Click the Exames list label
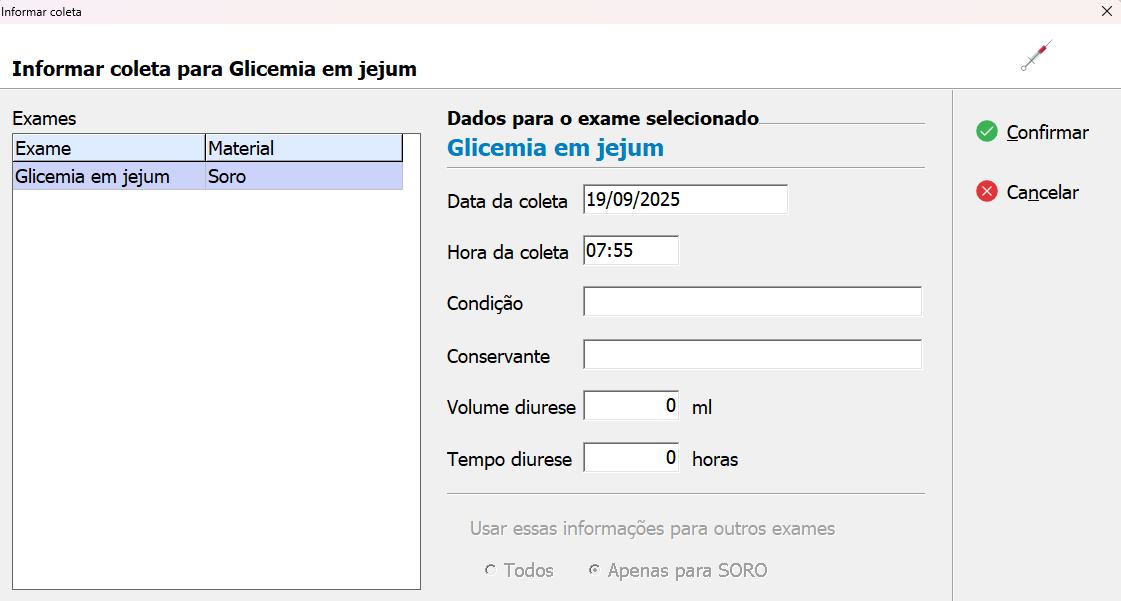Viewport: 1121px width, 601px height. tap(44, 119)
